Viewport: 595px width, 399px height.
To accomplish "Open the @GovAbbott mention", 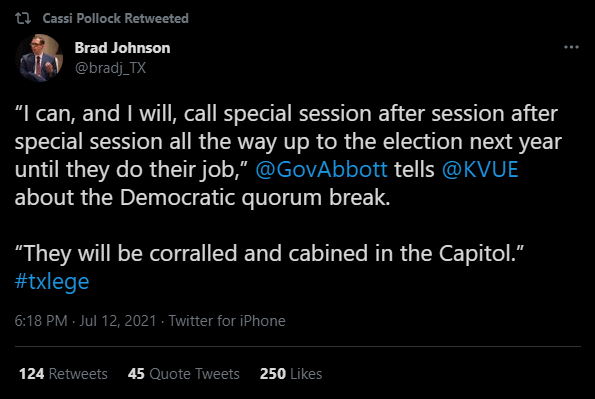I will coord(321,169).
